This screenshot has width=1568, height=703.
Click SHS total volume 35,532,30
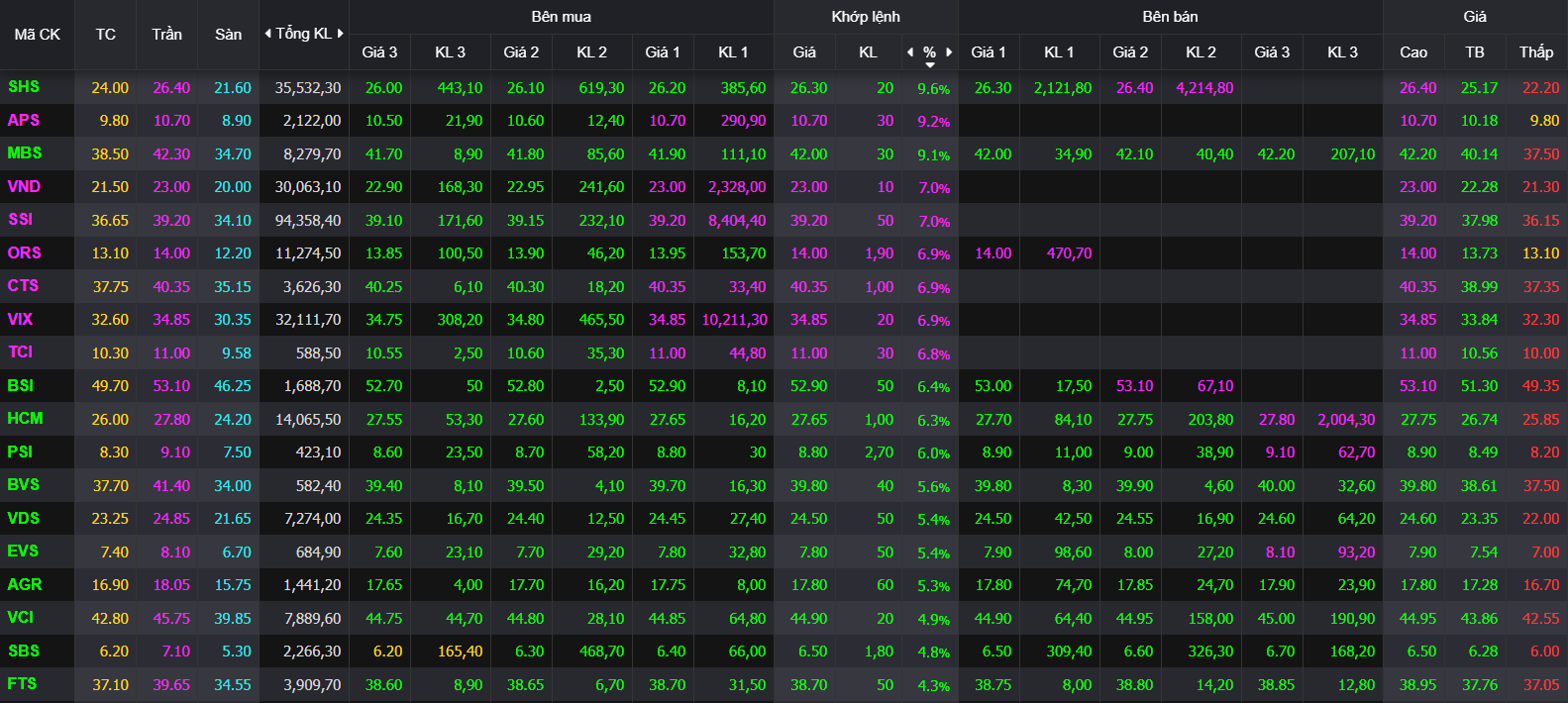coord(308,88)
